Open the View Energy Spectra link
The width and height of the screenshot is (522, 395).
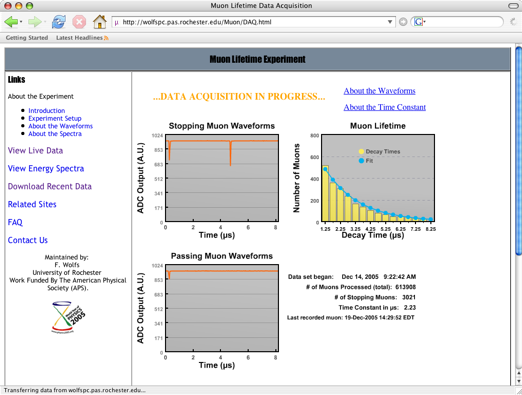(x=46, y=169)
